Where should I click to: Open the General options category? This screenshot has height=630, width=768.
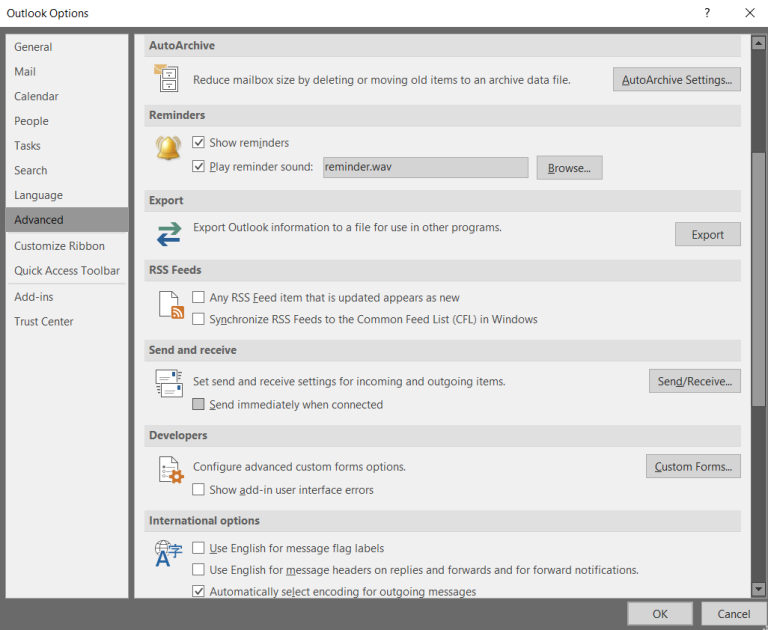pos(67,47)
